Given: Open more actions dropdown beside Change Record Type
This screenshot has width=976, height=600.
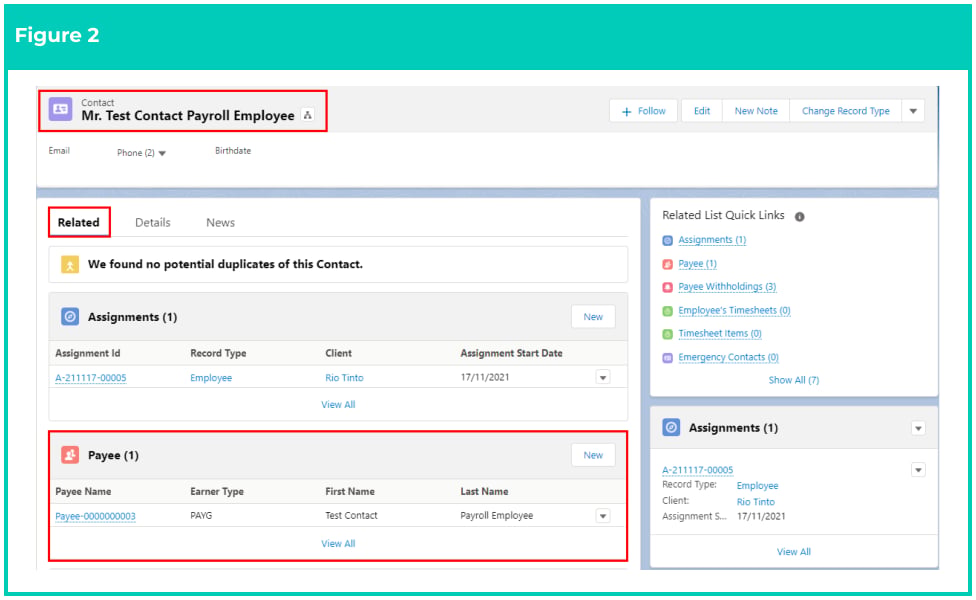Looking at the screenshot, I should (x=913, y=111).
